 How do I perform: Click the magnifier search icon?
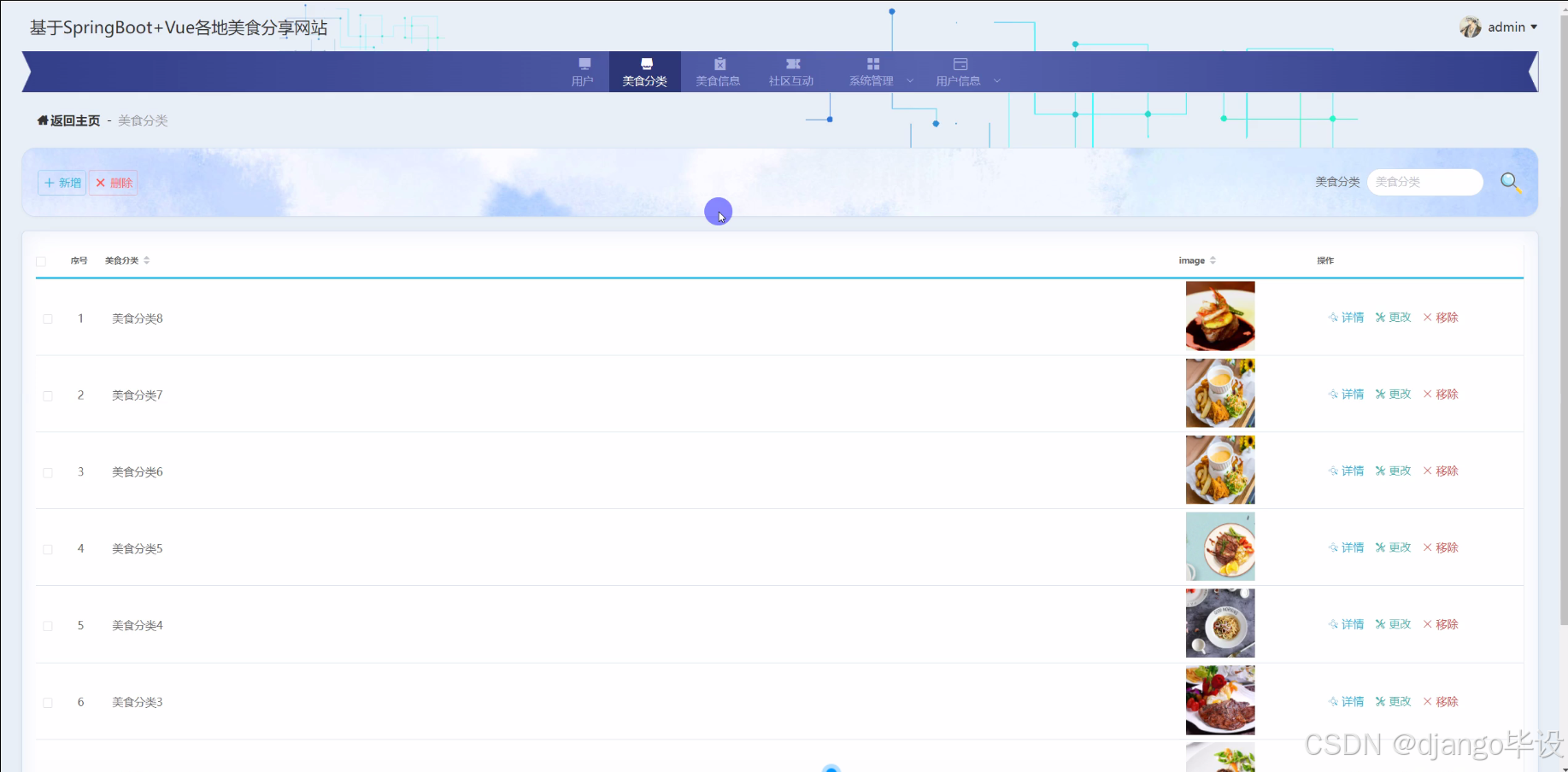click(1510, 182)
